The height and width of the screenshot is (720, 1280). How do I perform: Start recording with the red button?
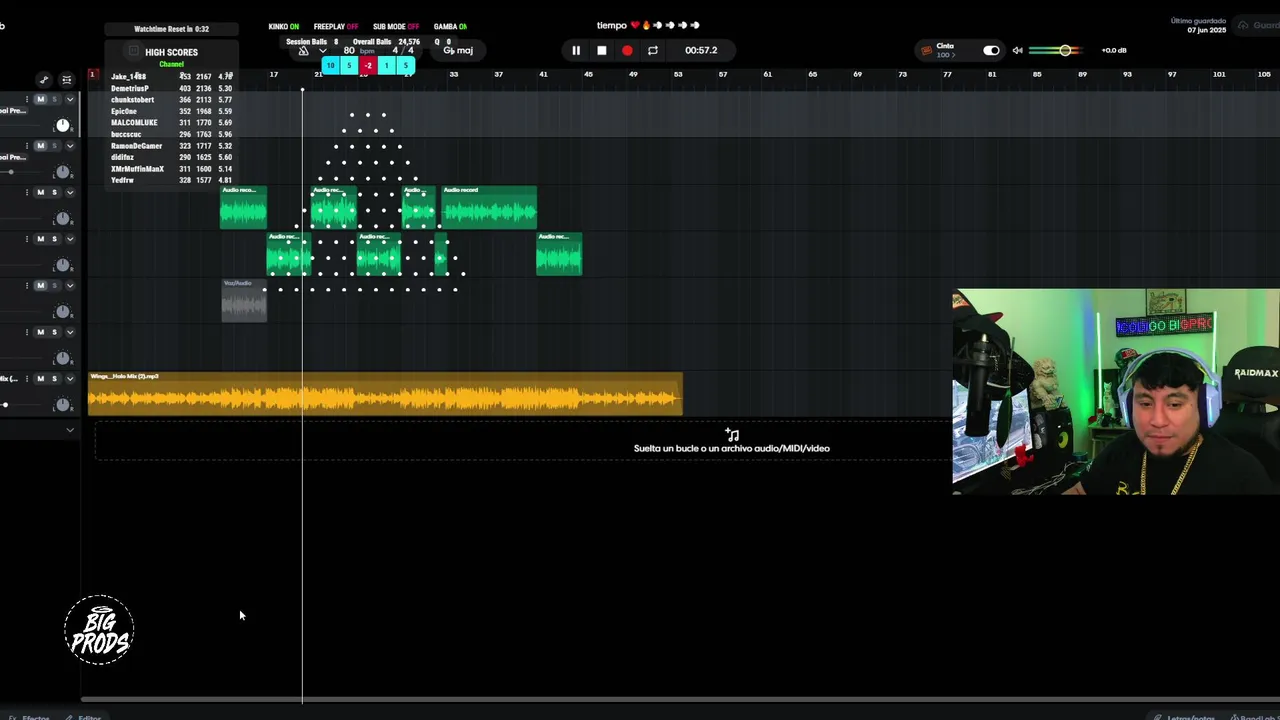(x=627, y=50)
